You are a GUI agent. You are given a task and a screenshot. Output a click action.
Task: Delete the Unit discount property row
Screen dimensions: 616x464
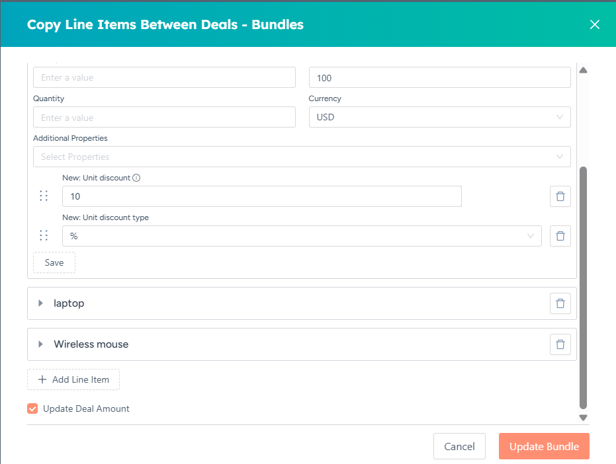pyautogui.click(x=560, y=196)
